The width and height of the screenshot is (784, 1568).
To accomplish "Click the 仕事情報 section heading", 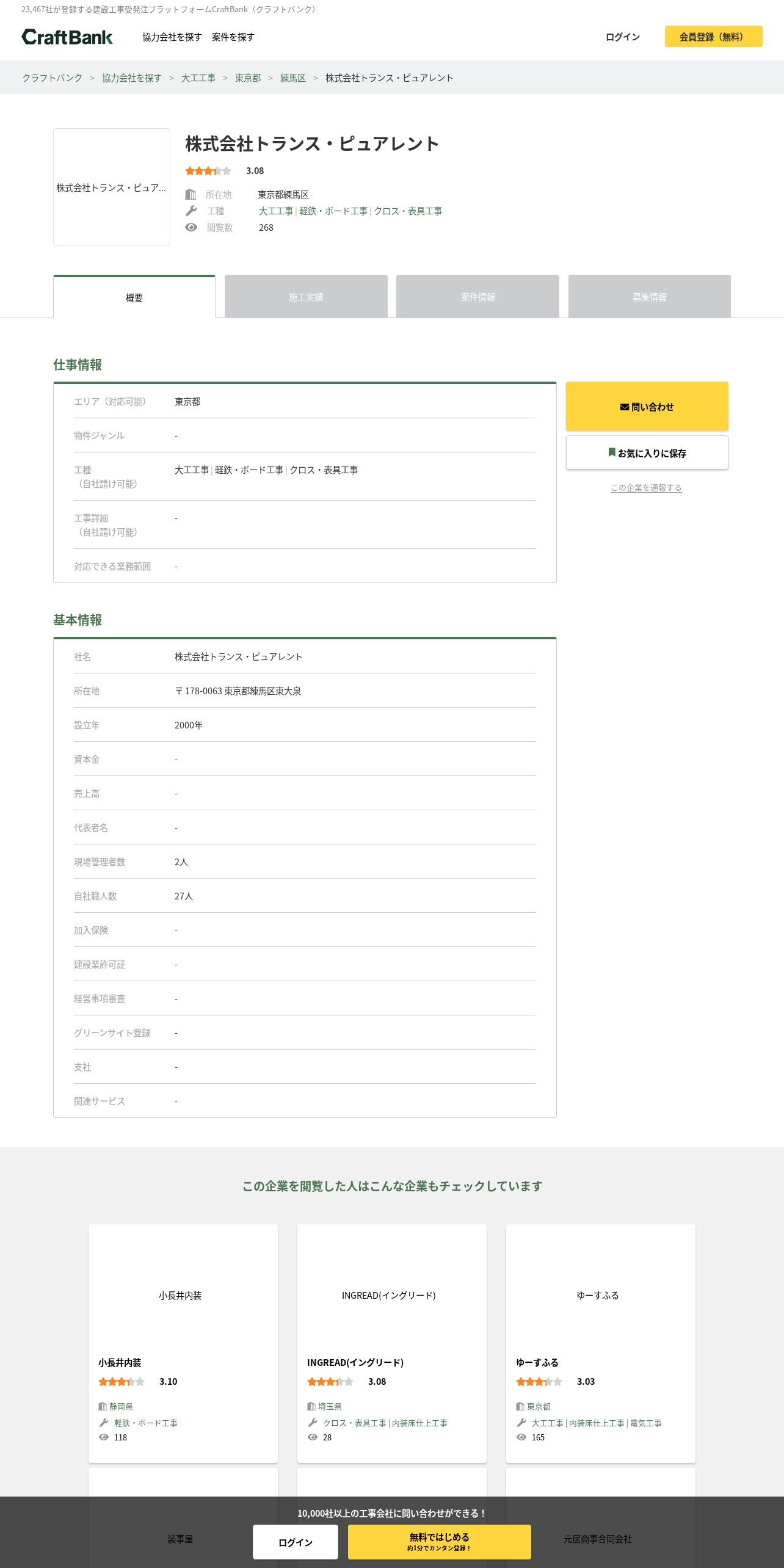I will (x=78, y=365).
